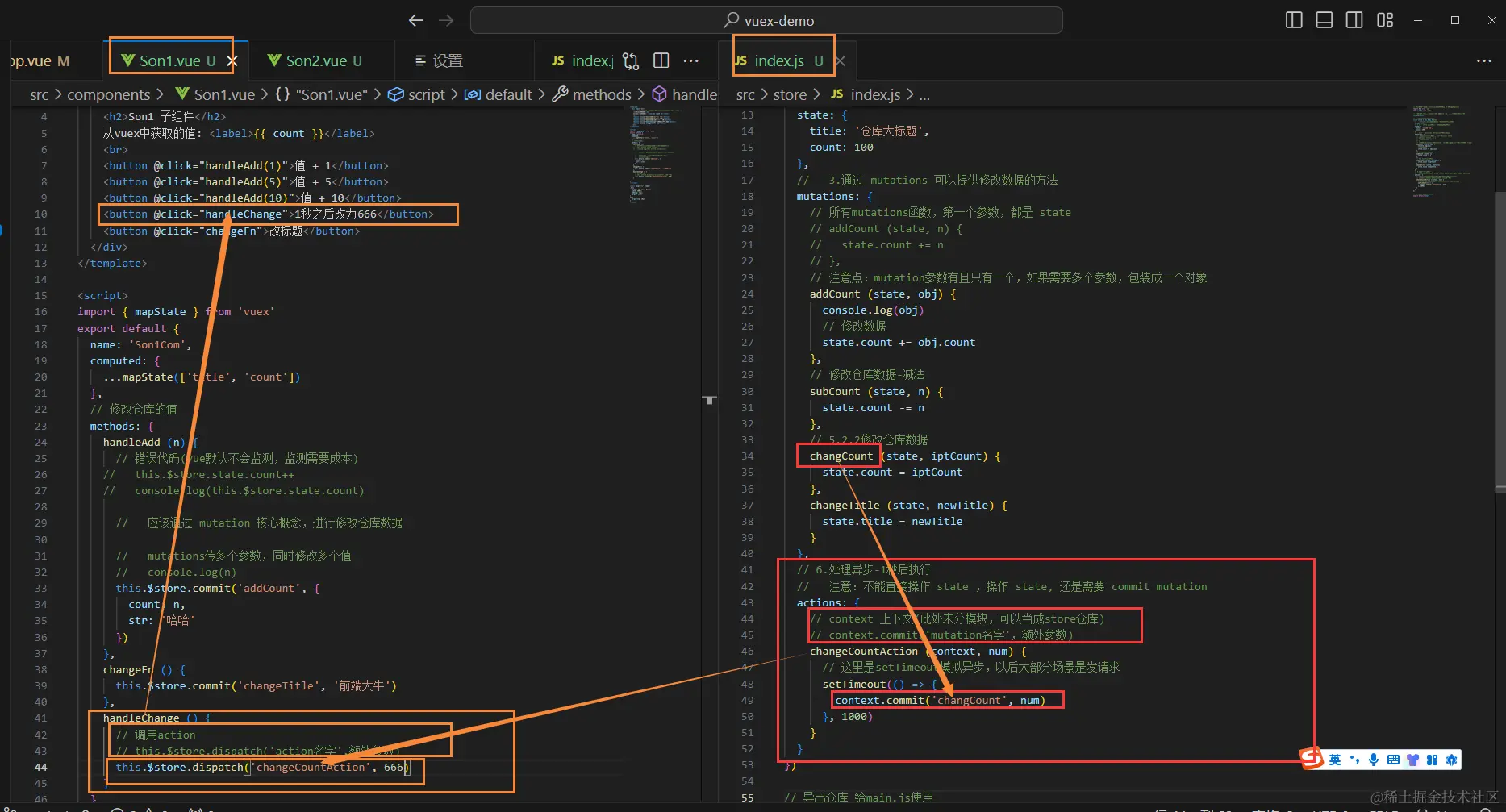This screenshot has height=812, width=1506.
Task: Open the vuex-demo command center search
Action: click(766, 20)
